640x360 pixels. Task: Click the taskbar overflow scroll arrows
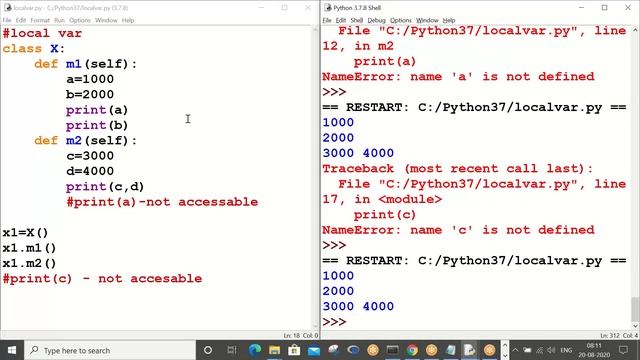tap(504, 350)
